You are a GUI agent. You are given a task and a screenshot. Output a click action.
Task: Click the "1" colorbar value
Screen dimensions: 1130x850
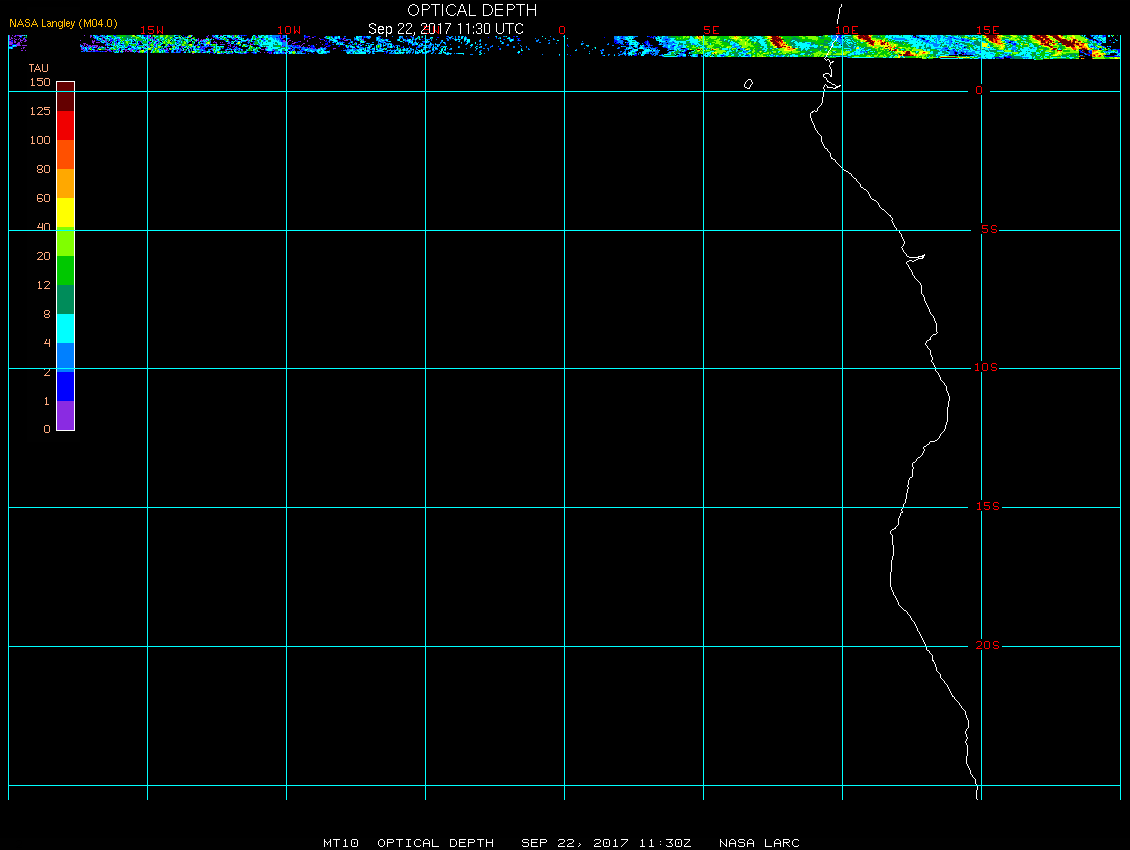coord(47,401)
